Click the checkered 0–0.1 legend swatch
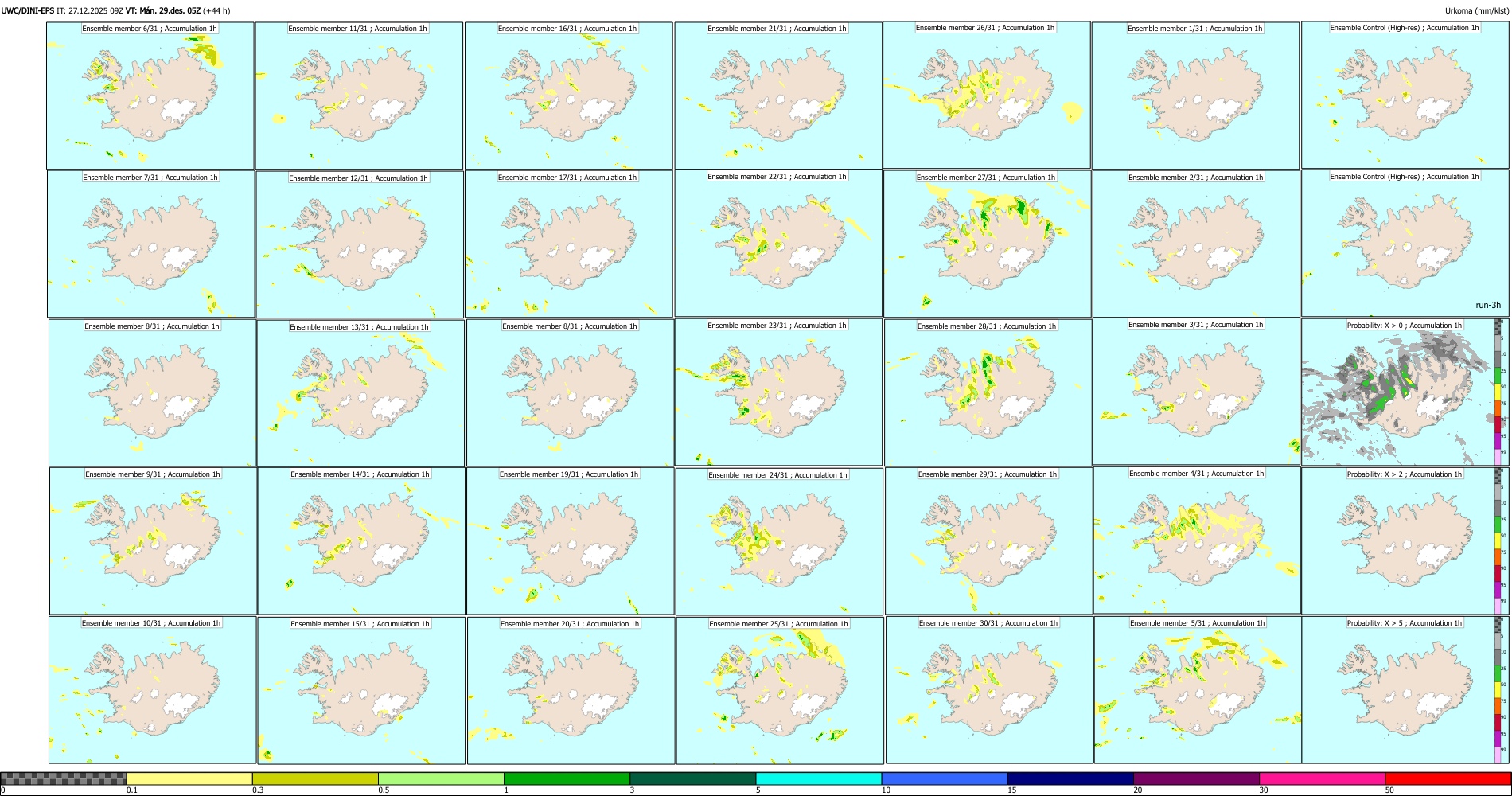Viewport: 1512px width, 796px height. [x=64, y=778]
